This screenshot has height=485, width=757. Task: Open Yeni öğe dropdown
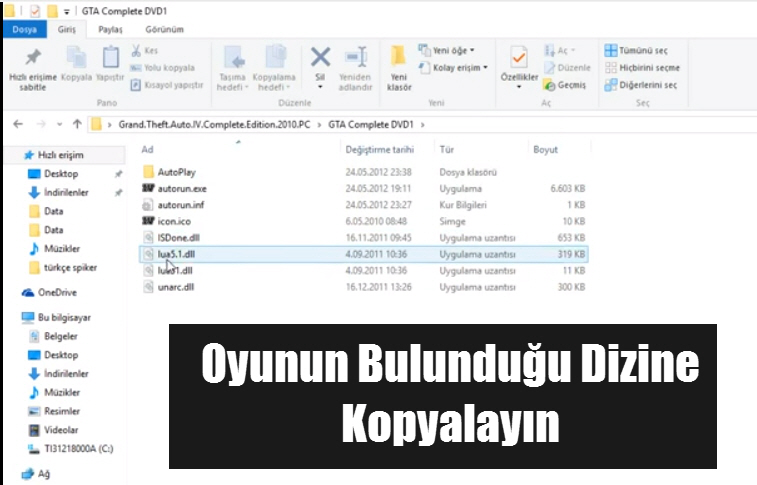(x=447, y=50)
